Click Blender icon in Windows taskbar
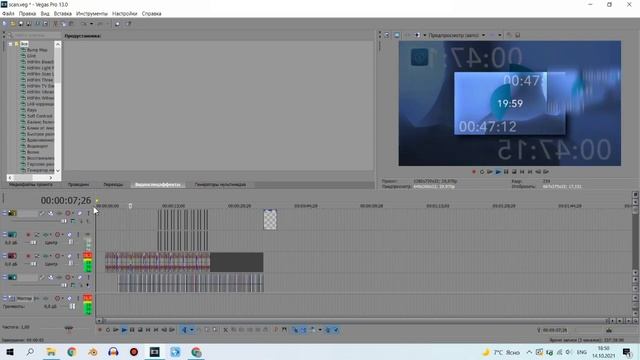This screenshot has height=360, width=640. 93,352
